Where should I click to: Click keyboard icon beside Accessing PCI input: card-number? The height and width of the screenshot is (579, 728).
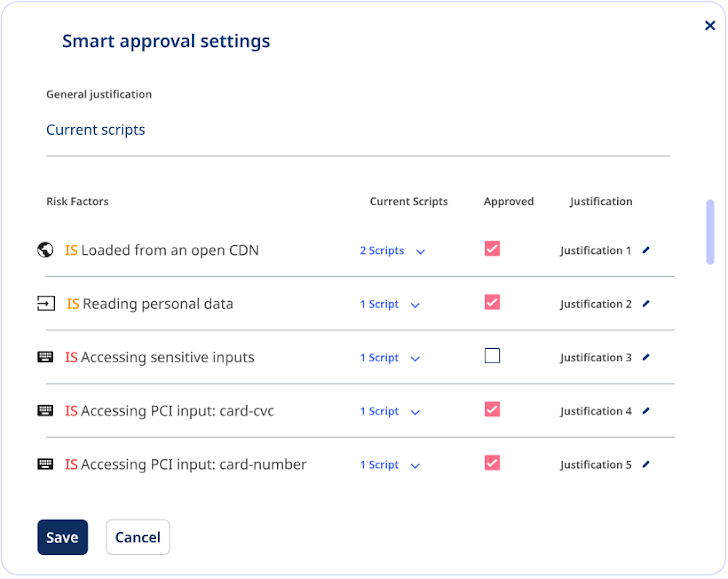tap(45, 464)
